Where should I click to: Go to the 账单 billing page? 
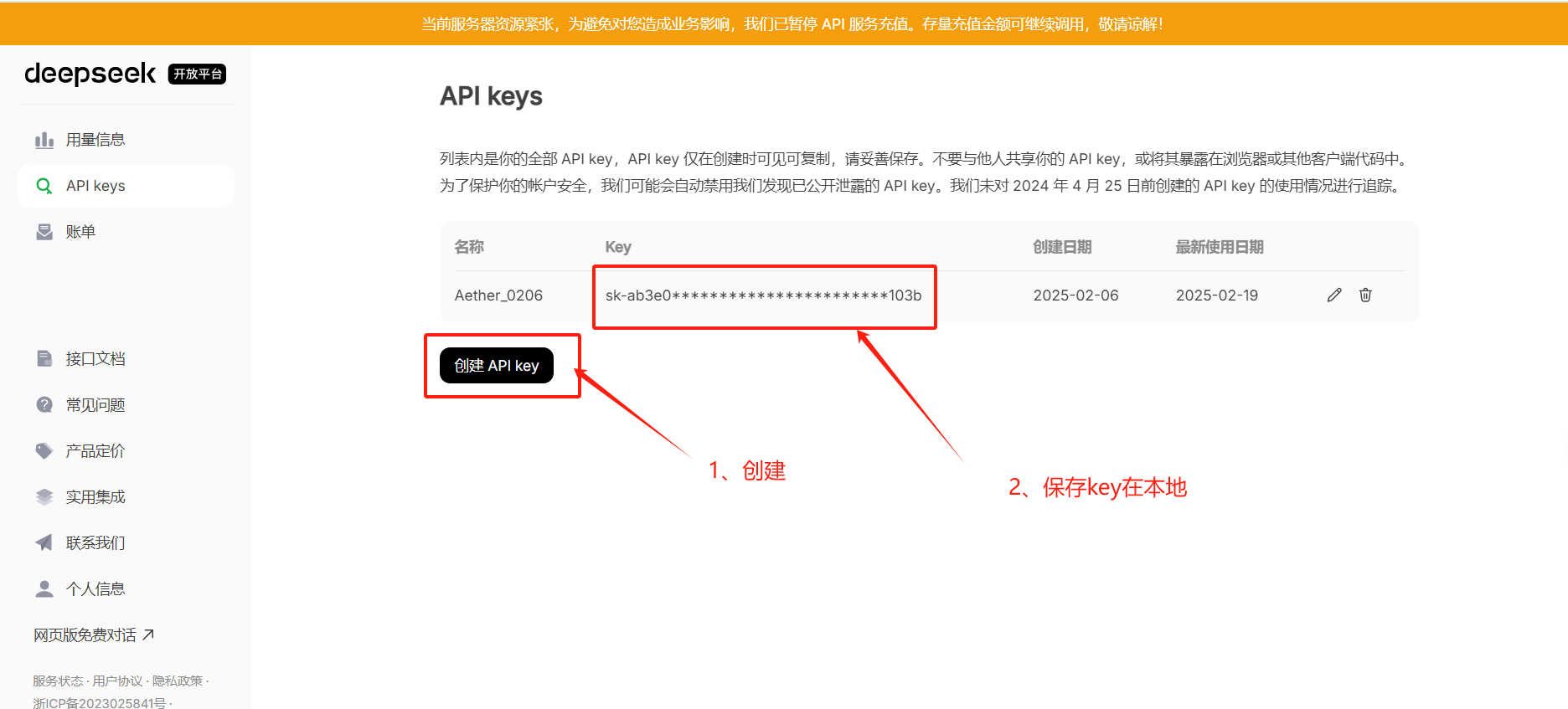[80, 232]
